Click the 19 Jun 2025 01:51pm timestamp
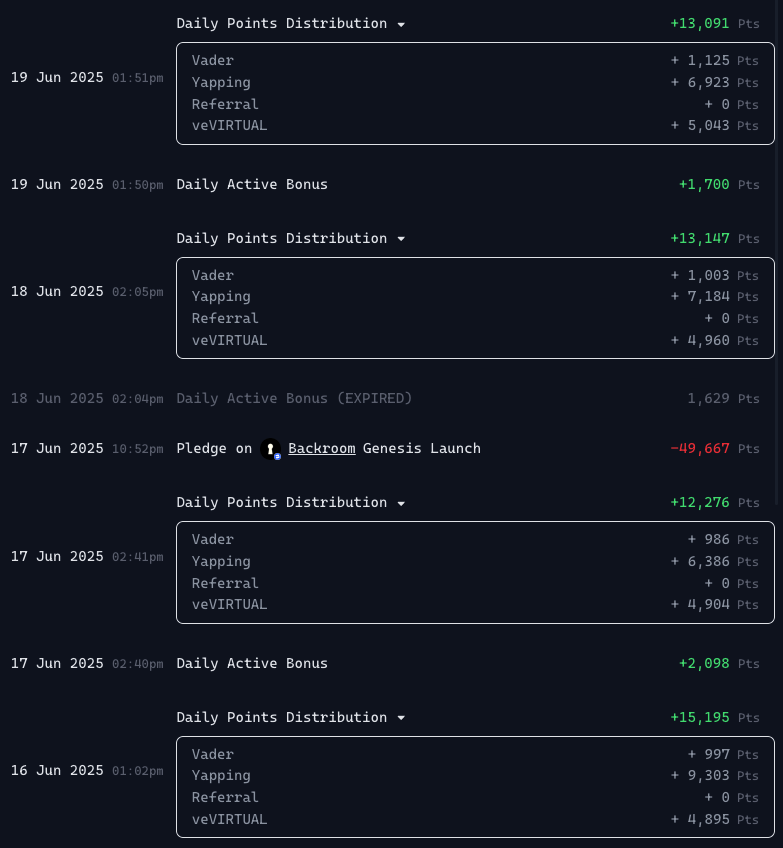Screen dimensions: 783x848 pyautogui.click(x=87, y=78)
